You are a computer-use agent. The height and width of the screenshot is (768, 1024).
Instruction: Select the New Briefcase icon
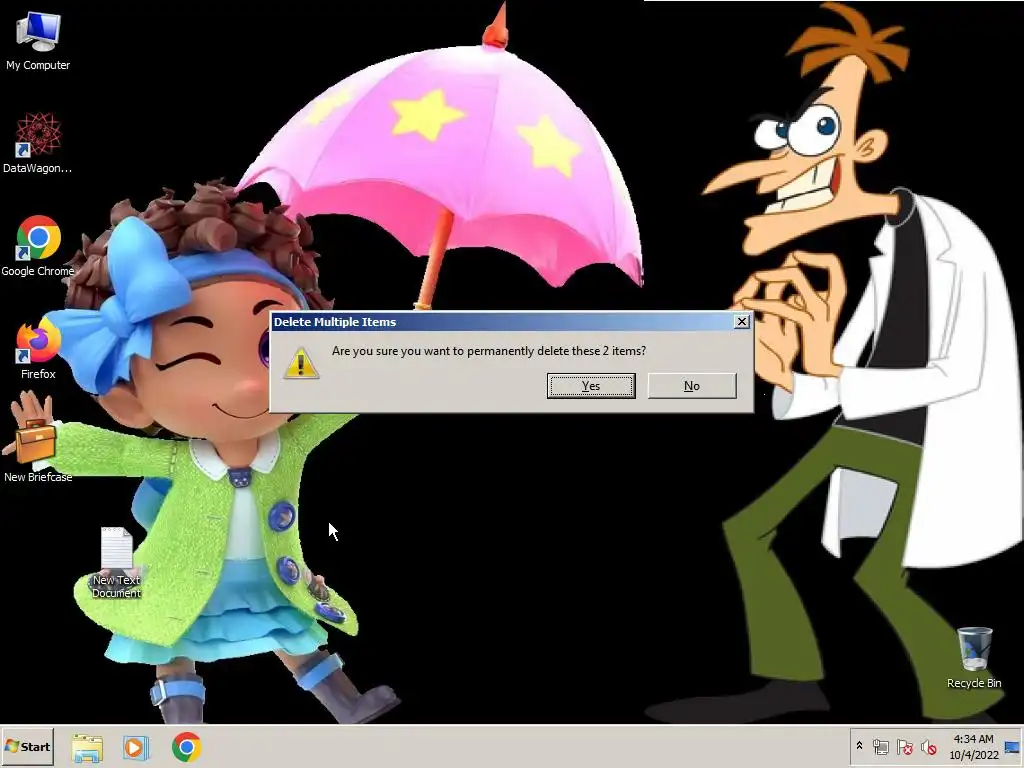(38, 451)
